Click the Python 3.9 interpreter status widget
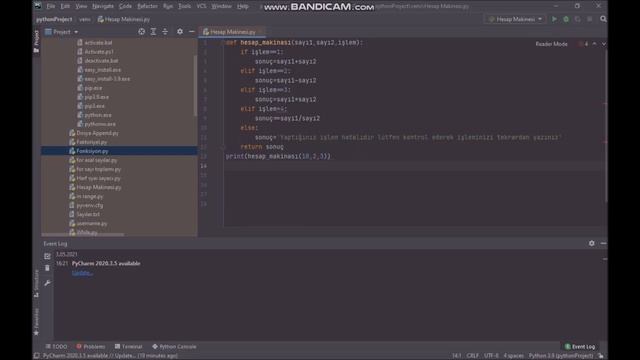The image size is (640, 360). coord(560,356)
